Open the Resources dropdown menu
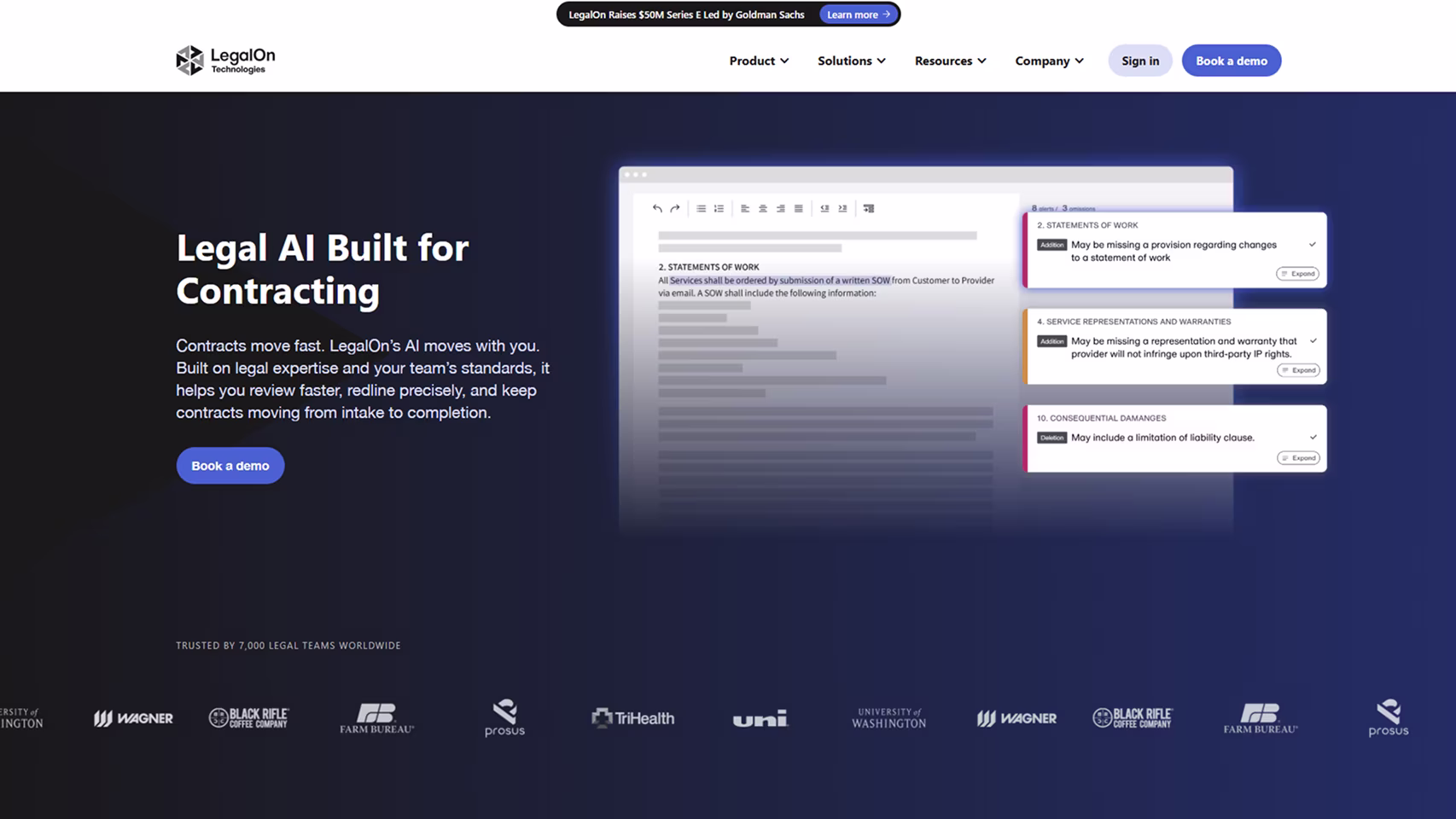The height and width of the screenshot is (819, 1456). click(x=951, y=61)
